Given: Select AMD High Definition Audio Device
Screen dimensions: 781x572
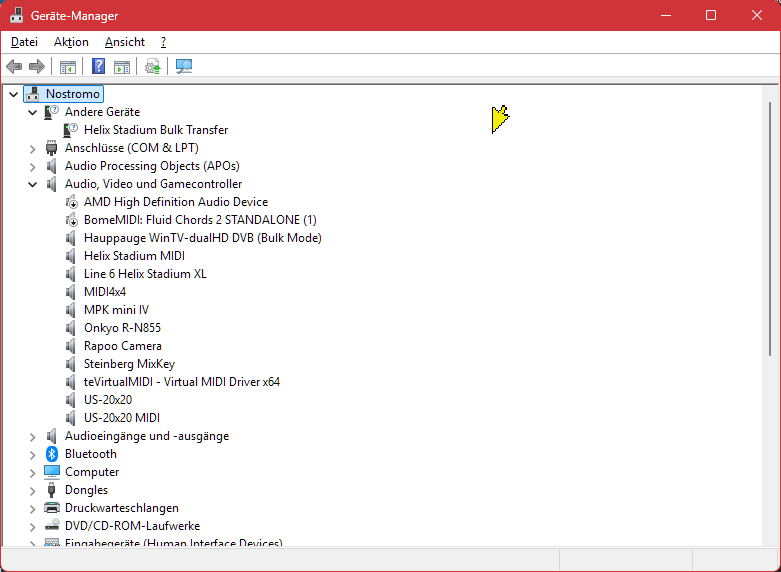Looking at the screenshot, I should [175, 202].
